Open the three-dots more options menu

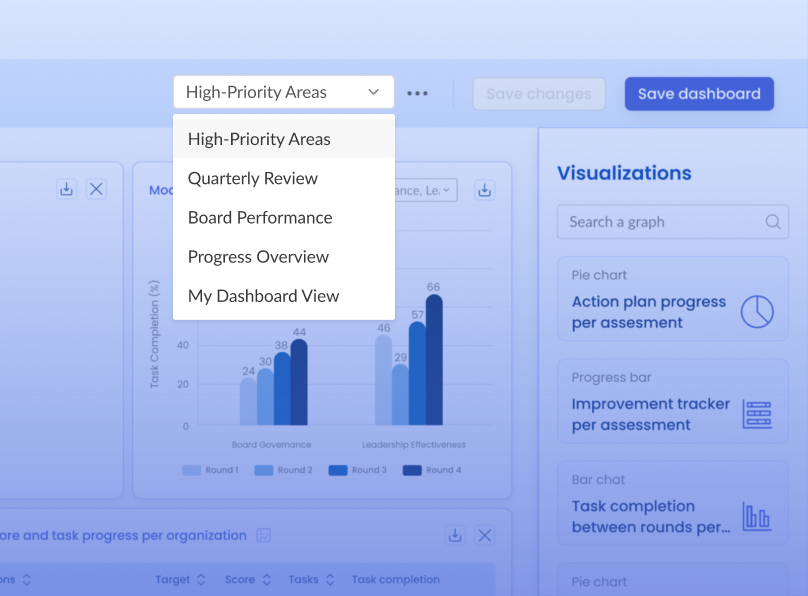pyautogui.click(x=417, y=93)
